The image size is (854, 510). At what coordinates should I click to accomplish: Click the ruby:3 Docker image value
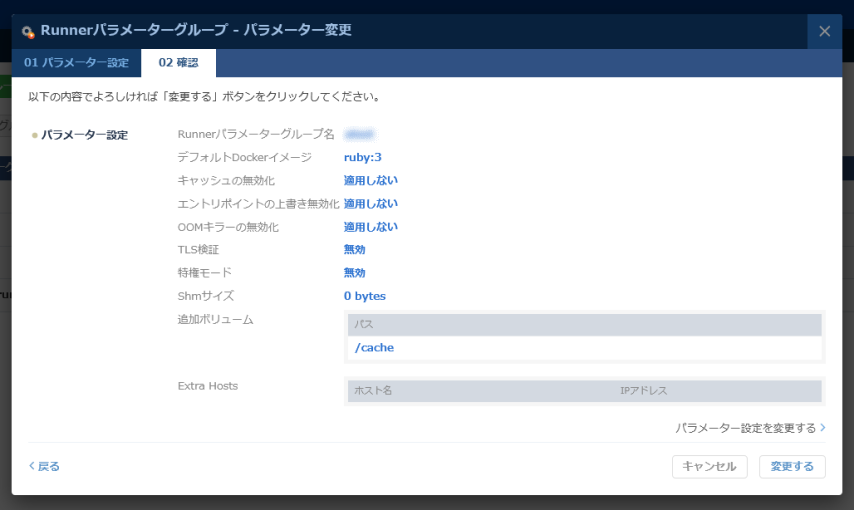click(363, 157)
